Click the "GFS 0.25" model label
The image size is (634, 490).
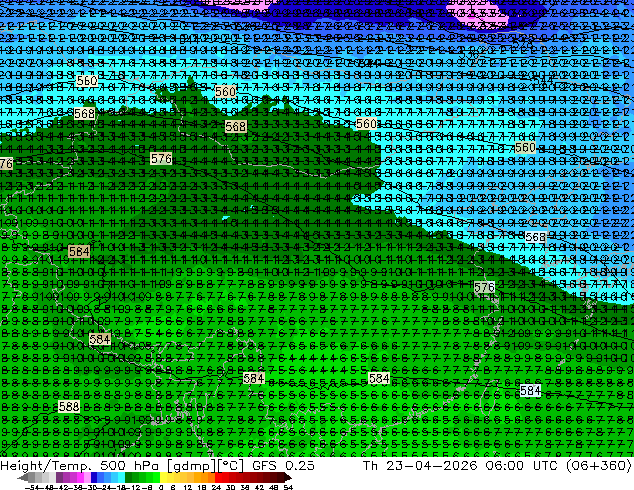283,465
